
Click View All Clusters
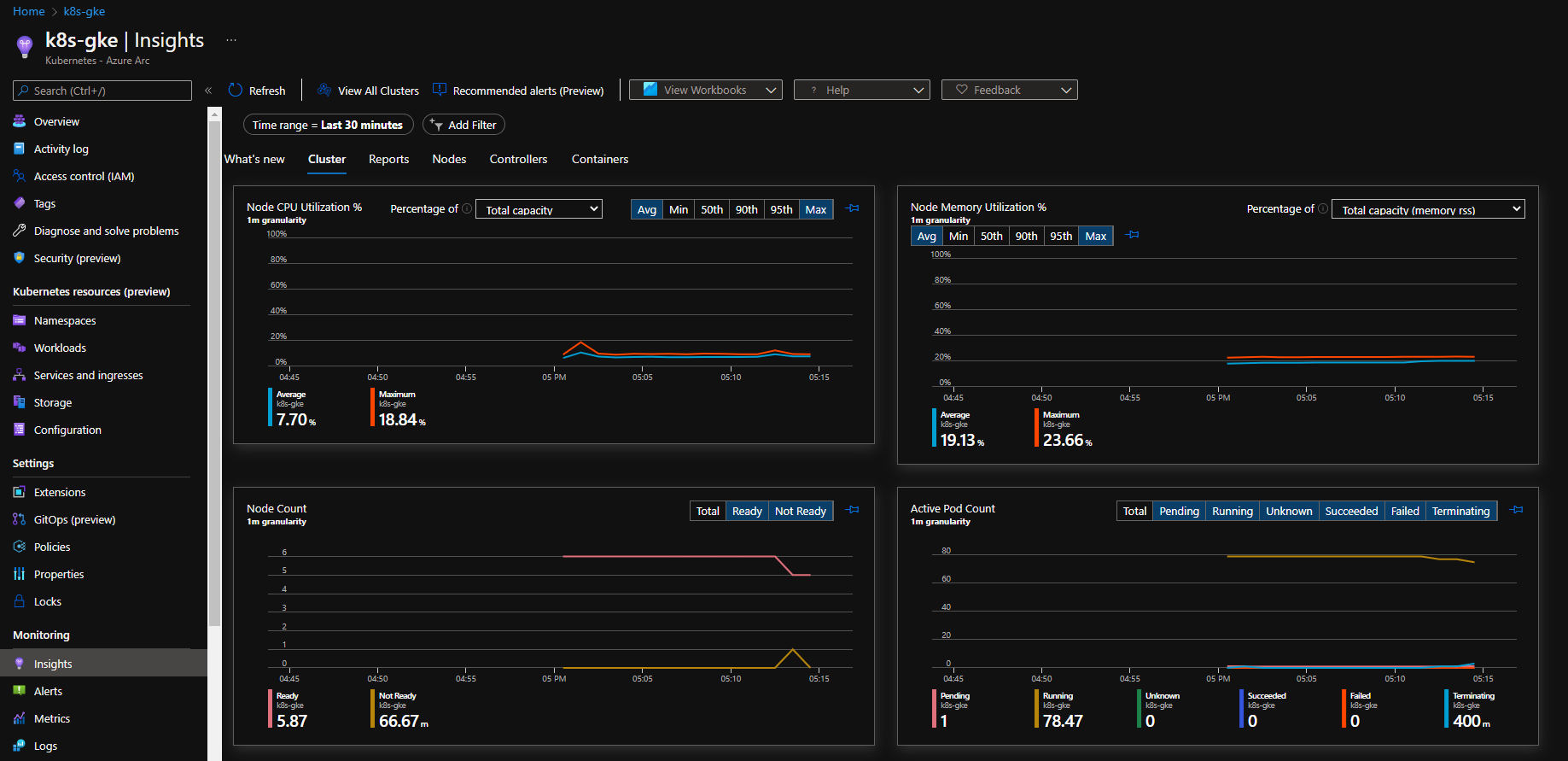[368, 91]
